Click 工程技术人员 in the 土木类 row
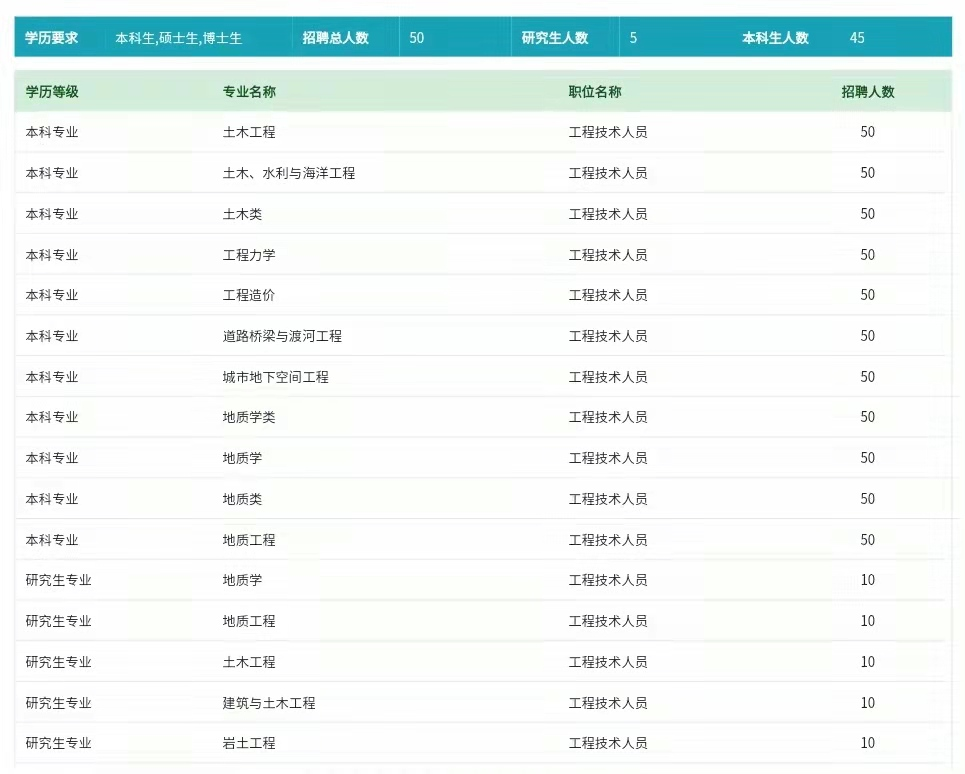 pyautogui.click(x=607, y=214)
